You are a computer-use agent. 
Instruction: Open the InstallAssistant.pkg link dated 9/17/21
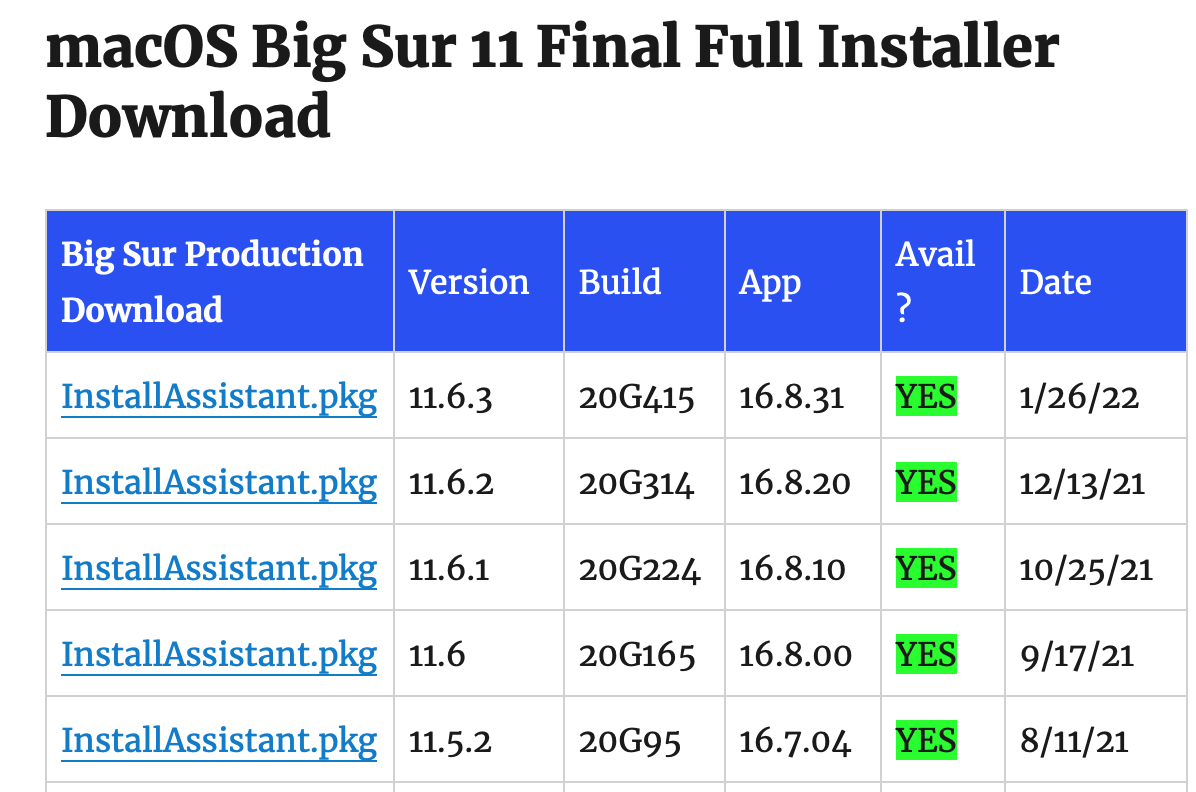tap(219, 656)
